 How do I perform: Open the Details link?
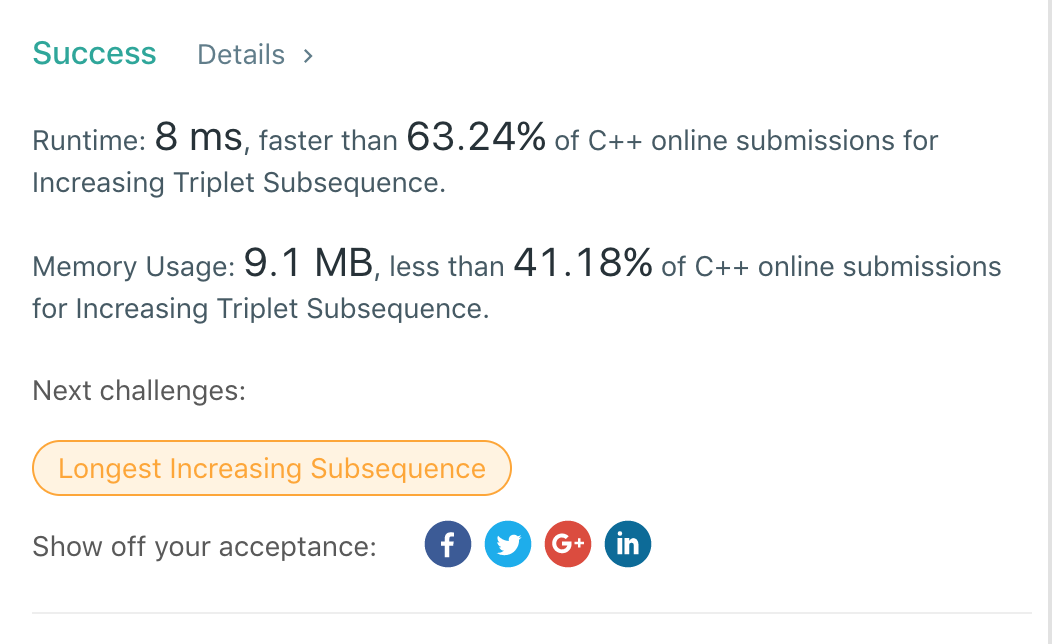pyautogui.click(x=241, y=55)
